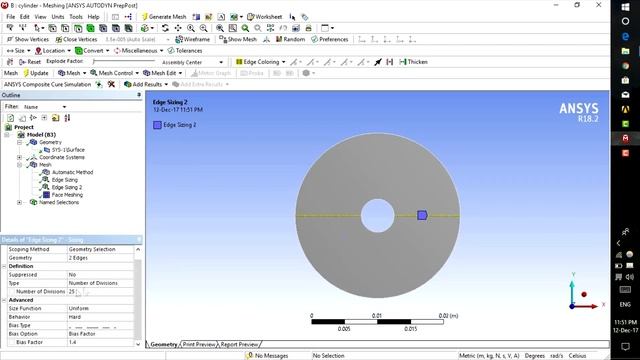Reset the explode factor
The height and width of the screenshot is (360, 640).
point(30,62)
